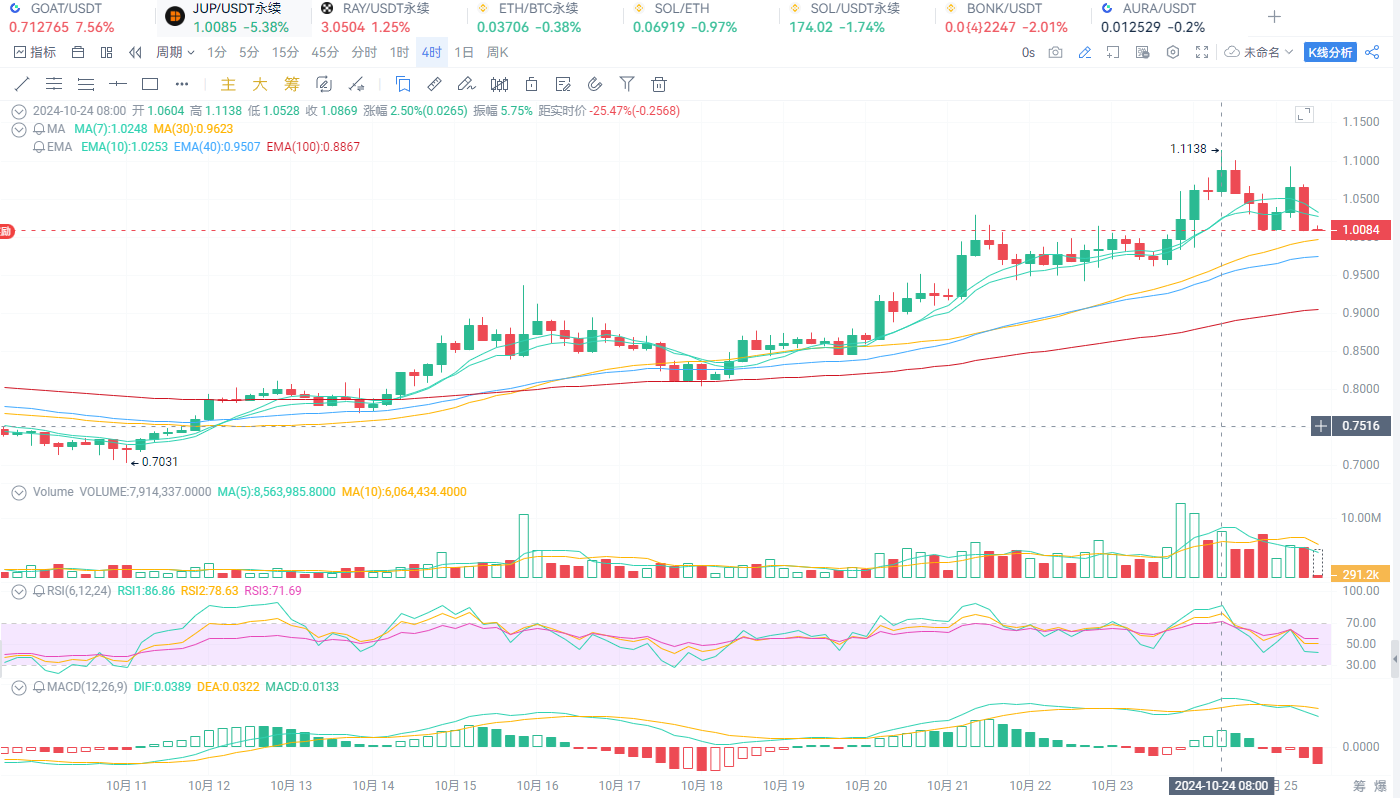This screenshot has width=1400, height=798.
Task: Click the 筹 label at bottom right
Action: 1359,785
